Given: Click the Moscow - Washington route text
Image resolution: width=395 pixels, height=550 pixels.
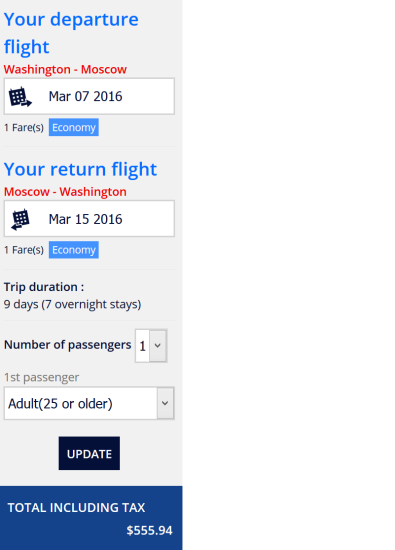Looking at the screenshot, I should coord(65,192).
